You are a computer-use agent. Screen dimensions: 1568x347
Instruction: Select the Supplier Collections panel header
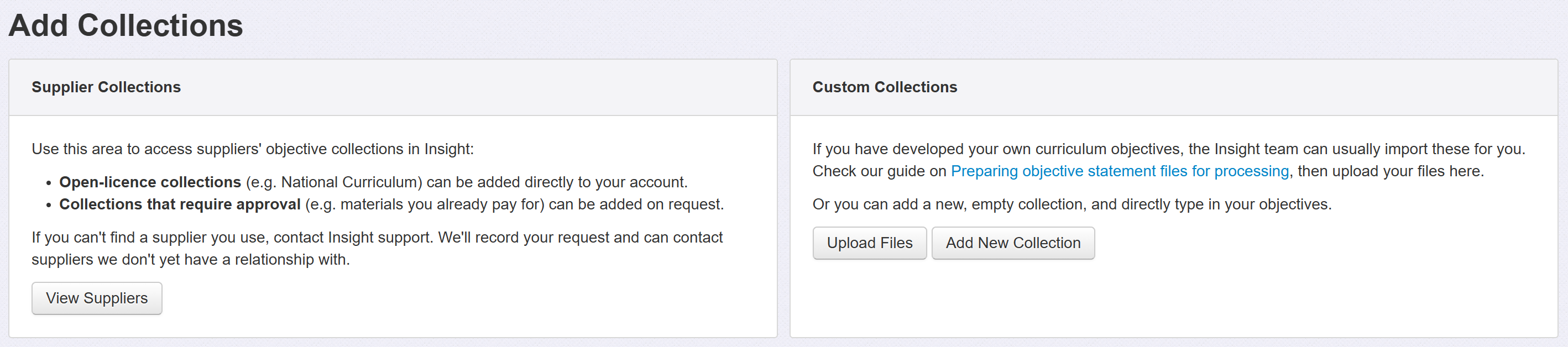click(x=106, y=87)
